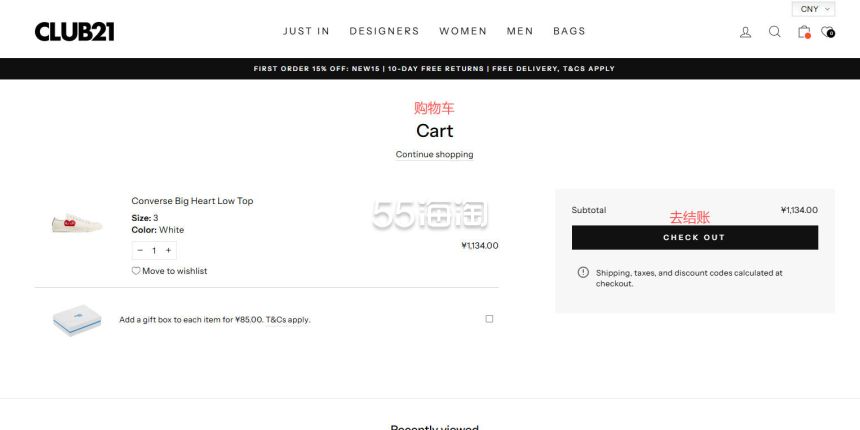Click the CHECK OUT button
The height and width of the screenshot is (430, 860).
694,238
